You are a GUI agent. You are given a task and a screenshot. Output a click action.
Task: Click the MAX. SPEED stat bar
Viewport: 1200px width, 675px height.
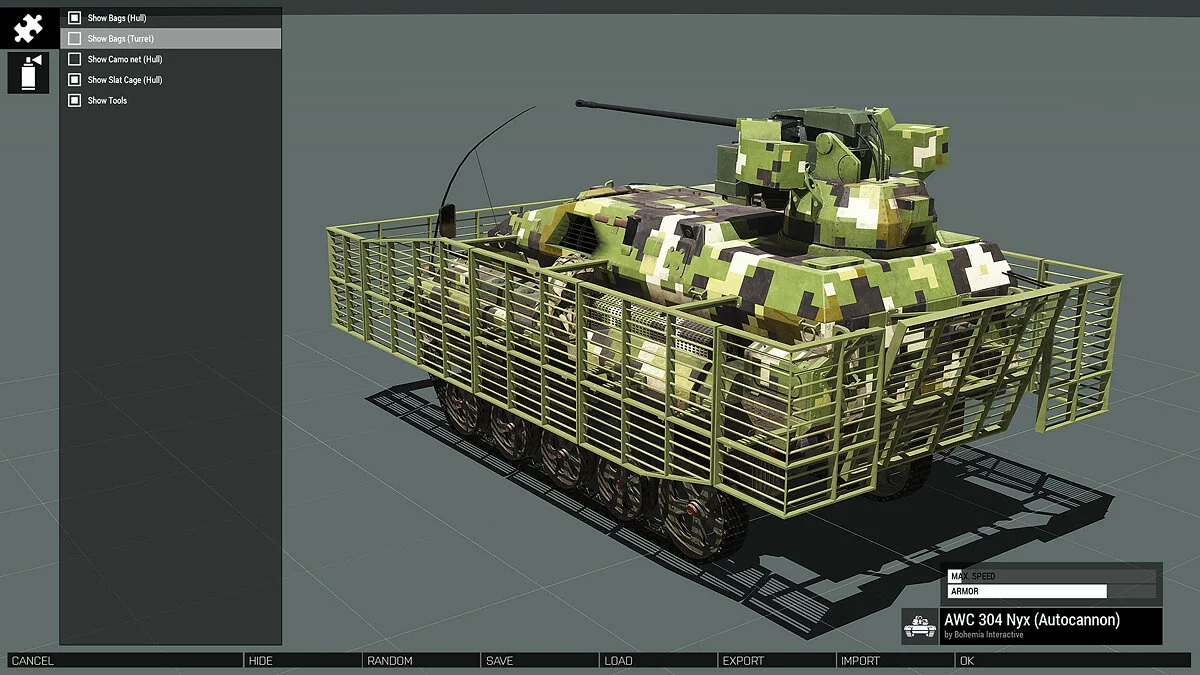[x=1025, y=575]
